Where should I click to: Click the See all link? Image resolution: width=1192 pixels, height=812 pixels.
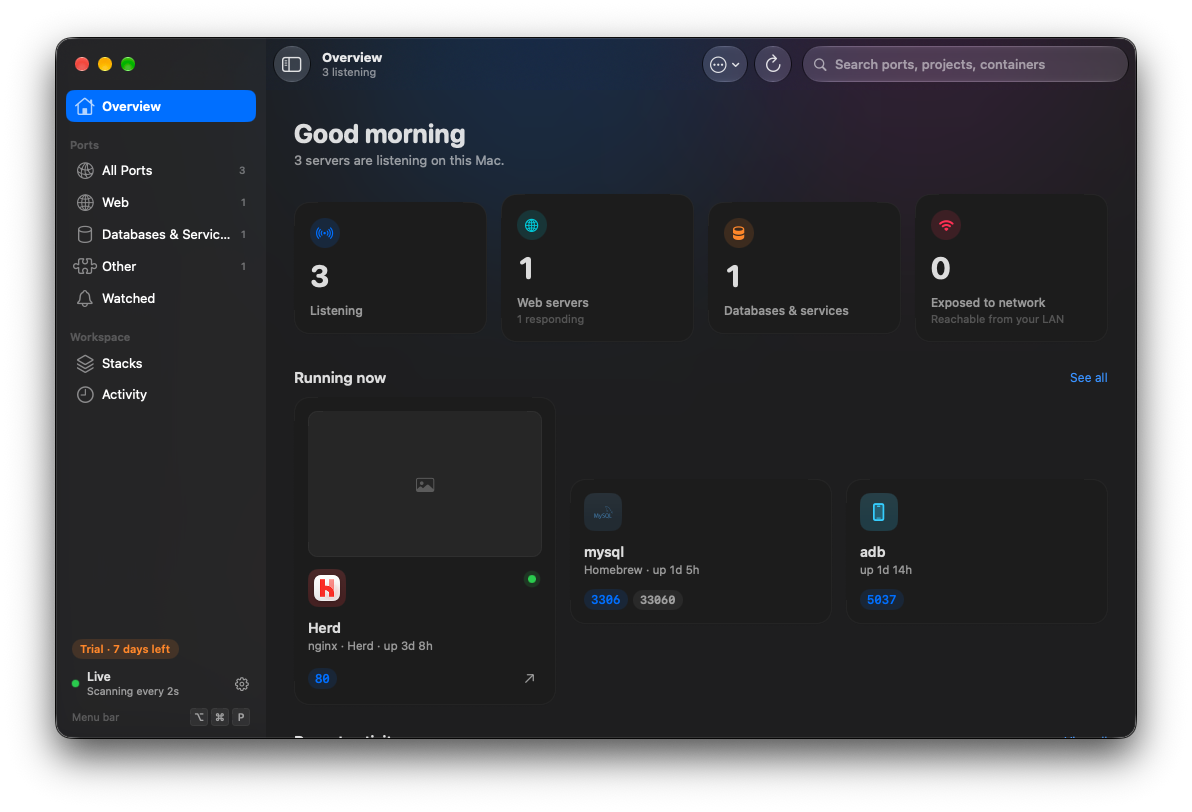click(1089, 378)
